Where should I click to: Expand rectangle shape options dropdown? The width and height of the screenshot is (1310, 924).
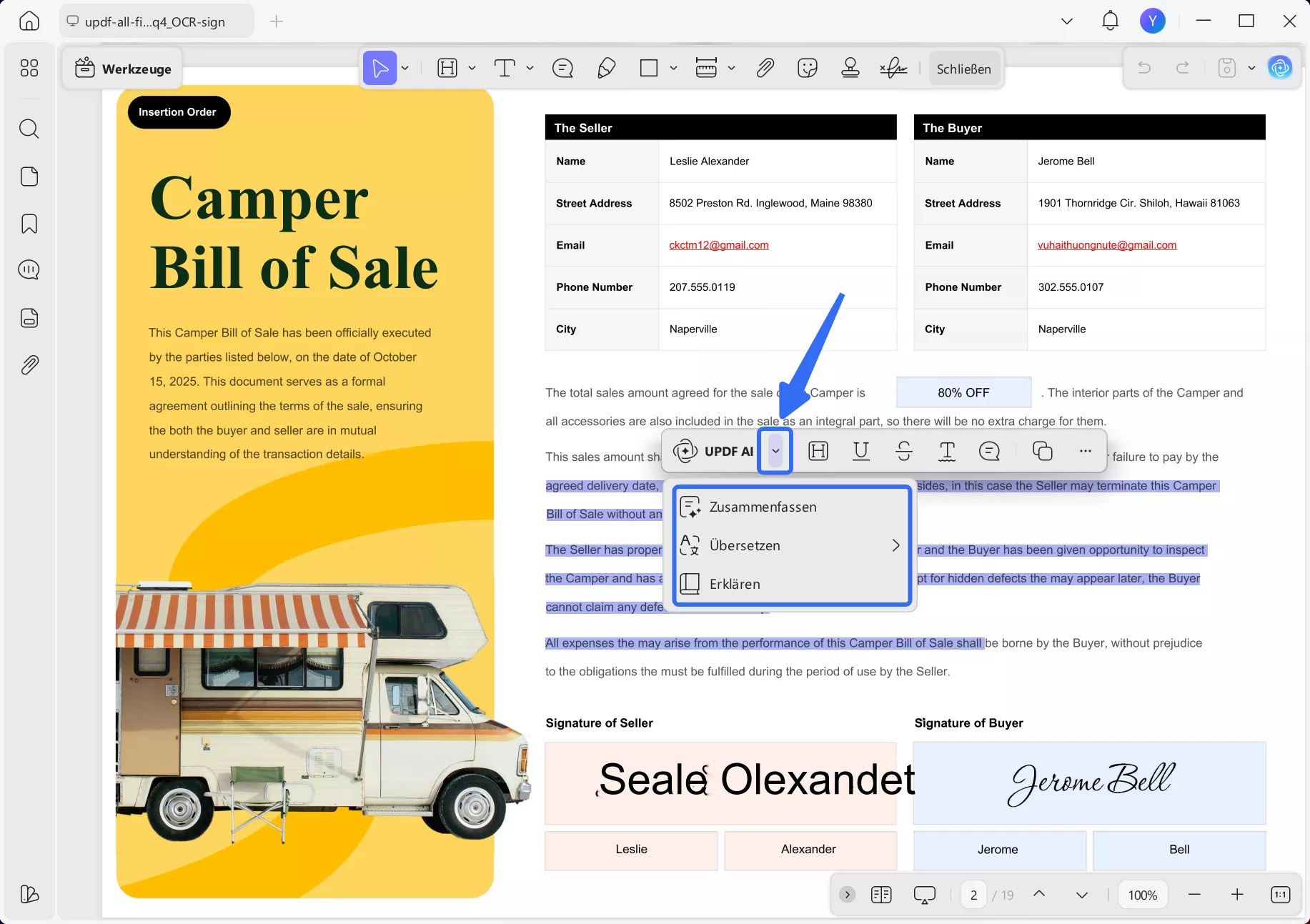click(x=673, y=69)
